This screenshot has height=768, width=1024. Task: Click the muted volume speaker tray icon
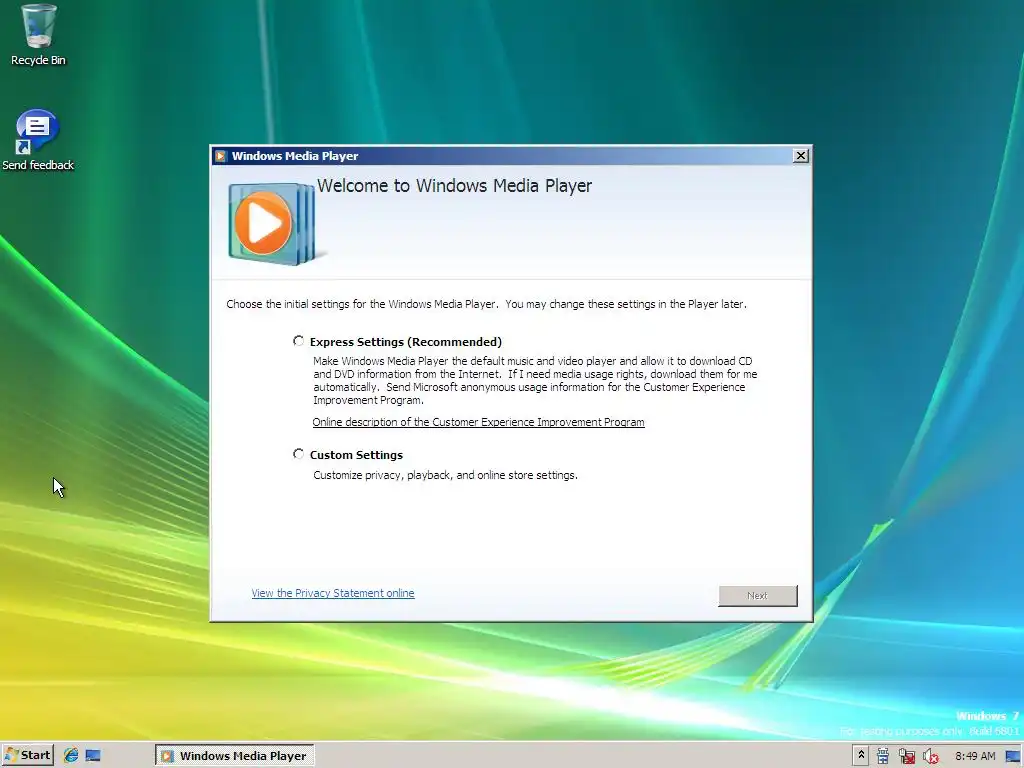click(930, 756)
